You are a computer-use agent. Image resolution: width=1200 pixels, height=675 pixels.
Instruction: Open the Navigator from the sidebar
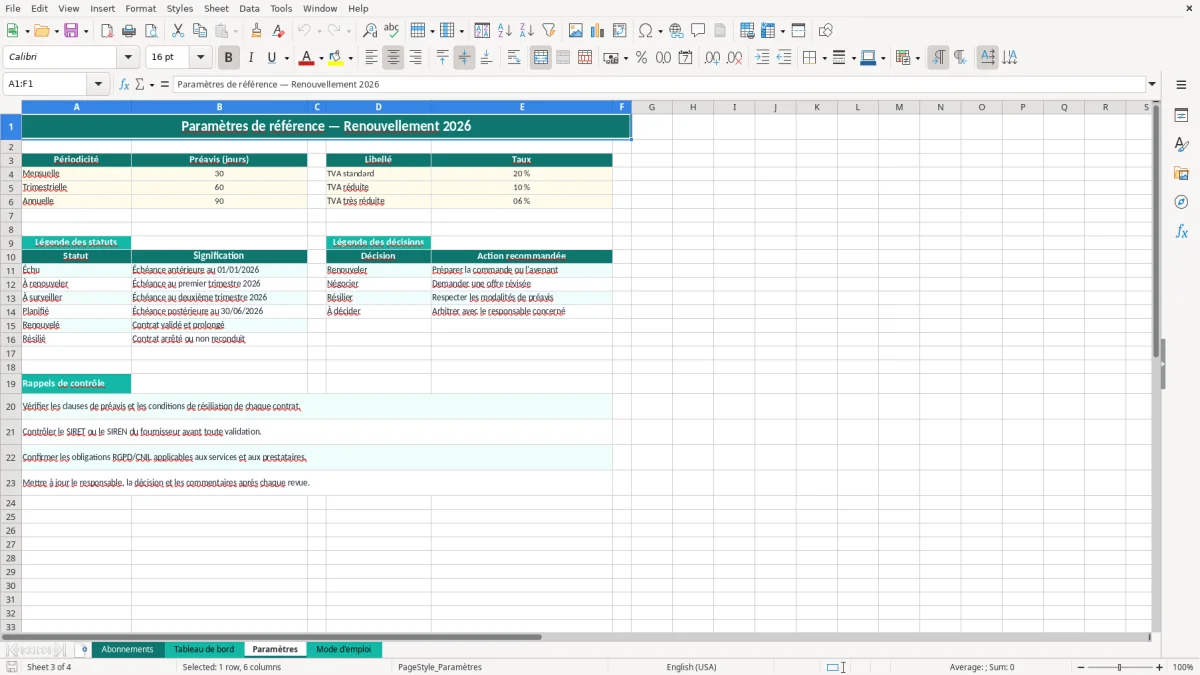[1181, 202]
